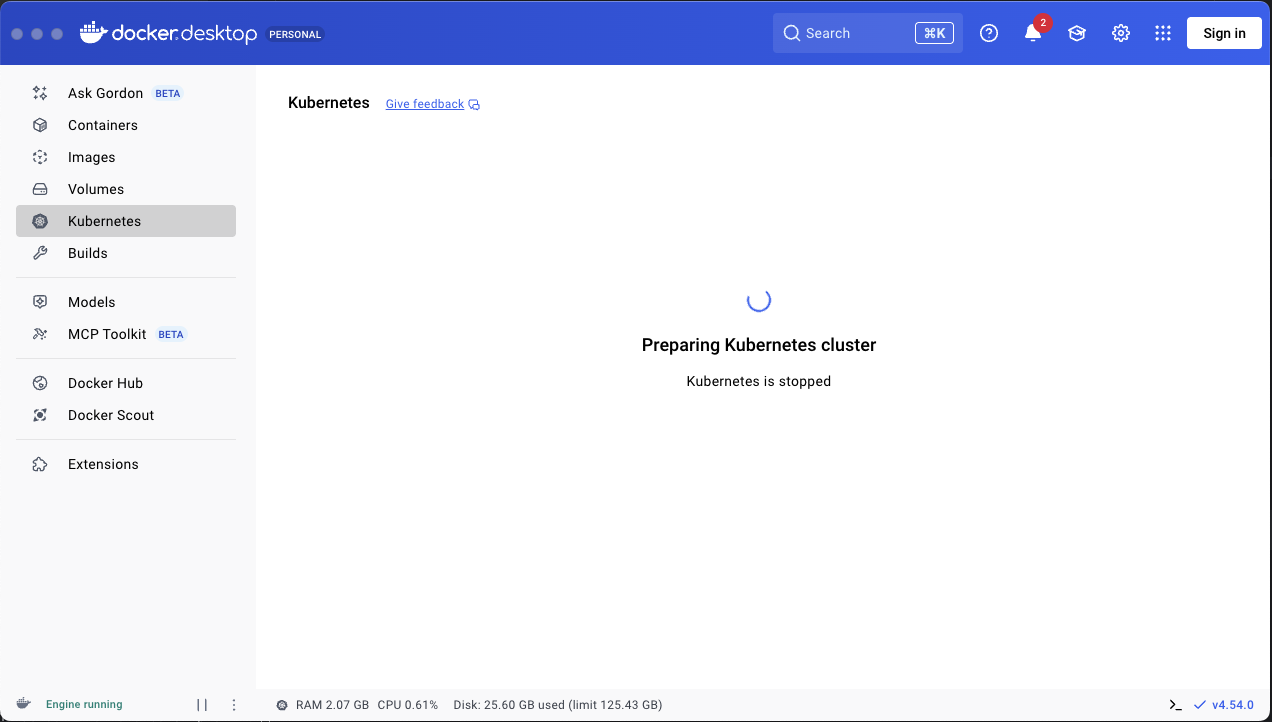This screenshot has width=1272, height=722.
Task: Click the Docker Desktop whale logo
Action: [x=93, y=32]
